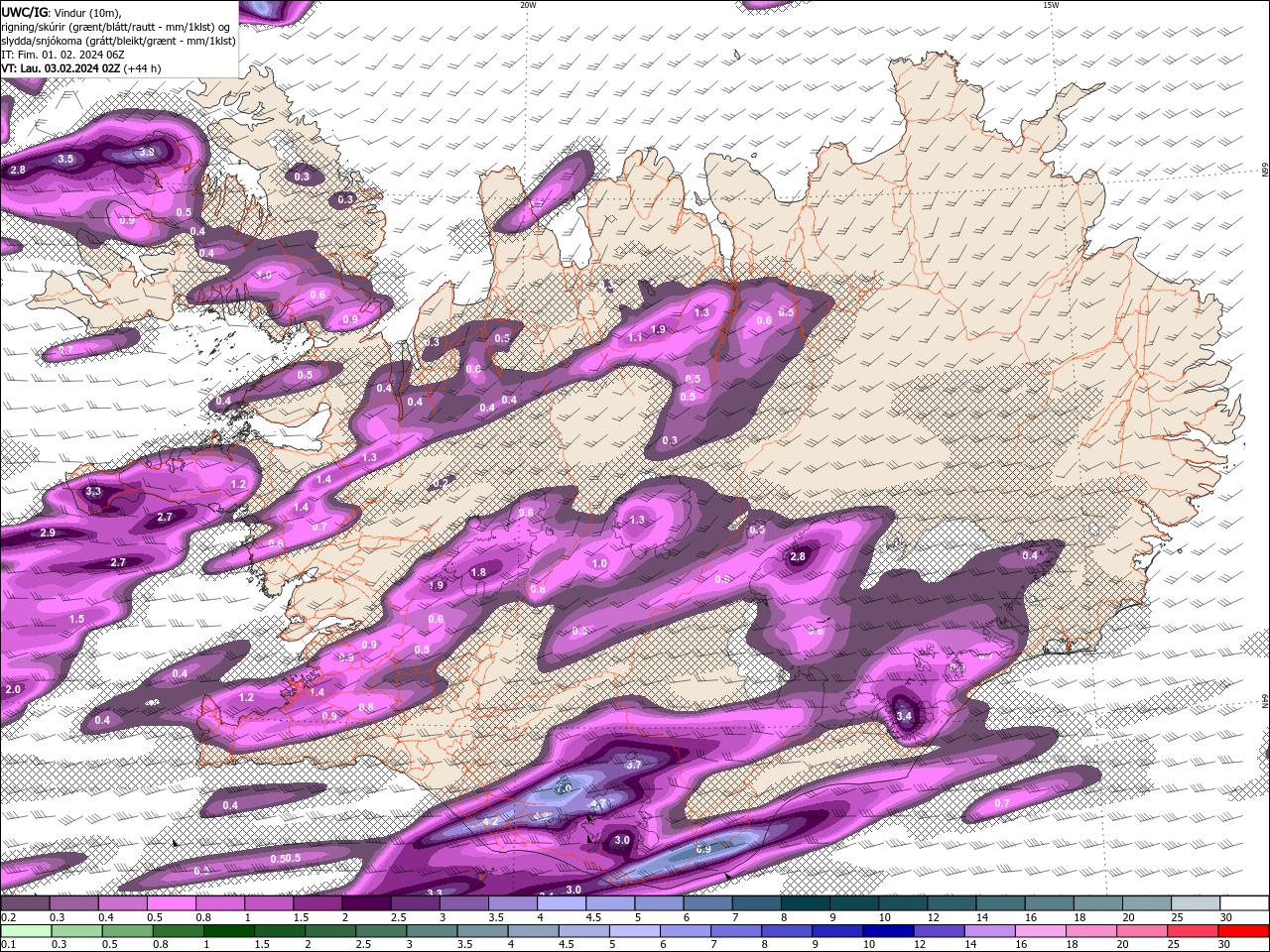Click the upper legend white swatch after 30
This screenshot has width=1270, height=952.
[1244, 902]
